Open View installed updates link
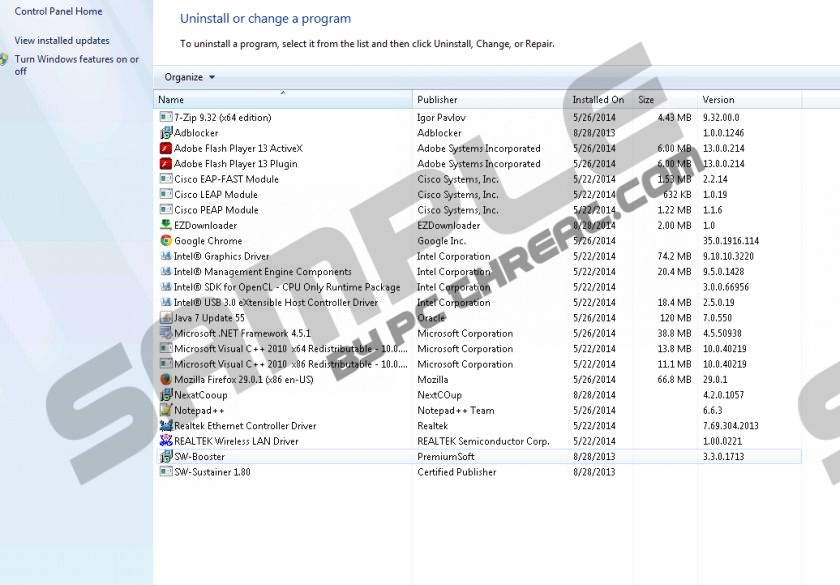840x585 pixels. tap(62, 40)
